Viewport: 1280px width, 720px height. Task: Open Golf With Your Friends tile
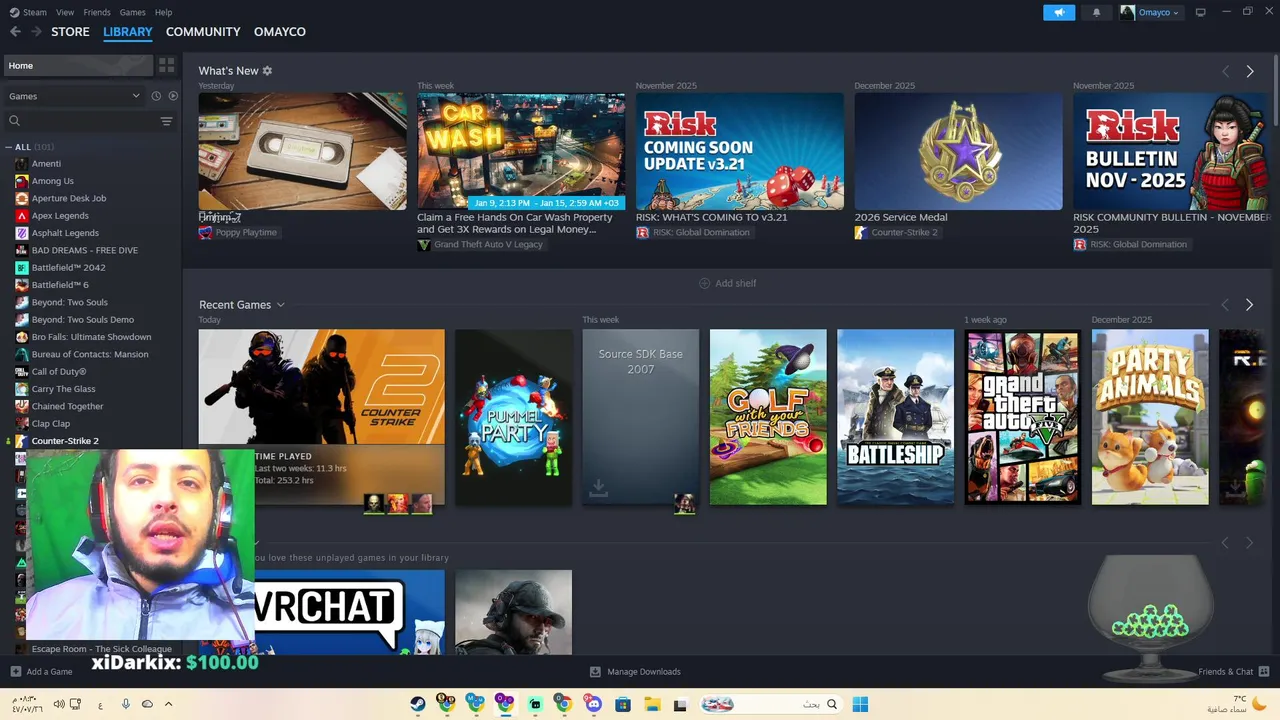pos(768,417)
